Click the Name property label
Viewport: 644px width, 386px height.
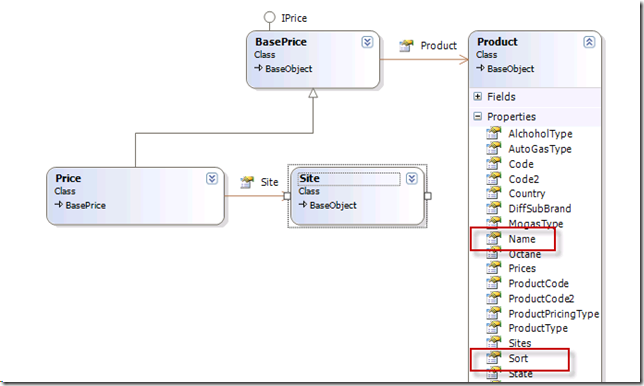point(522,239)
